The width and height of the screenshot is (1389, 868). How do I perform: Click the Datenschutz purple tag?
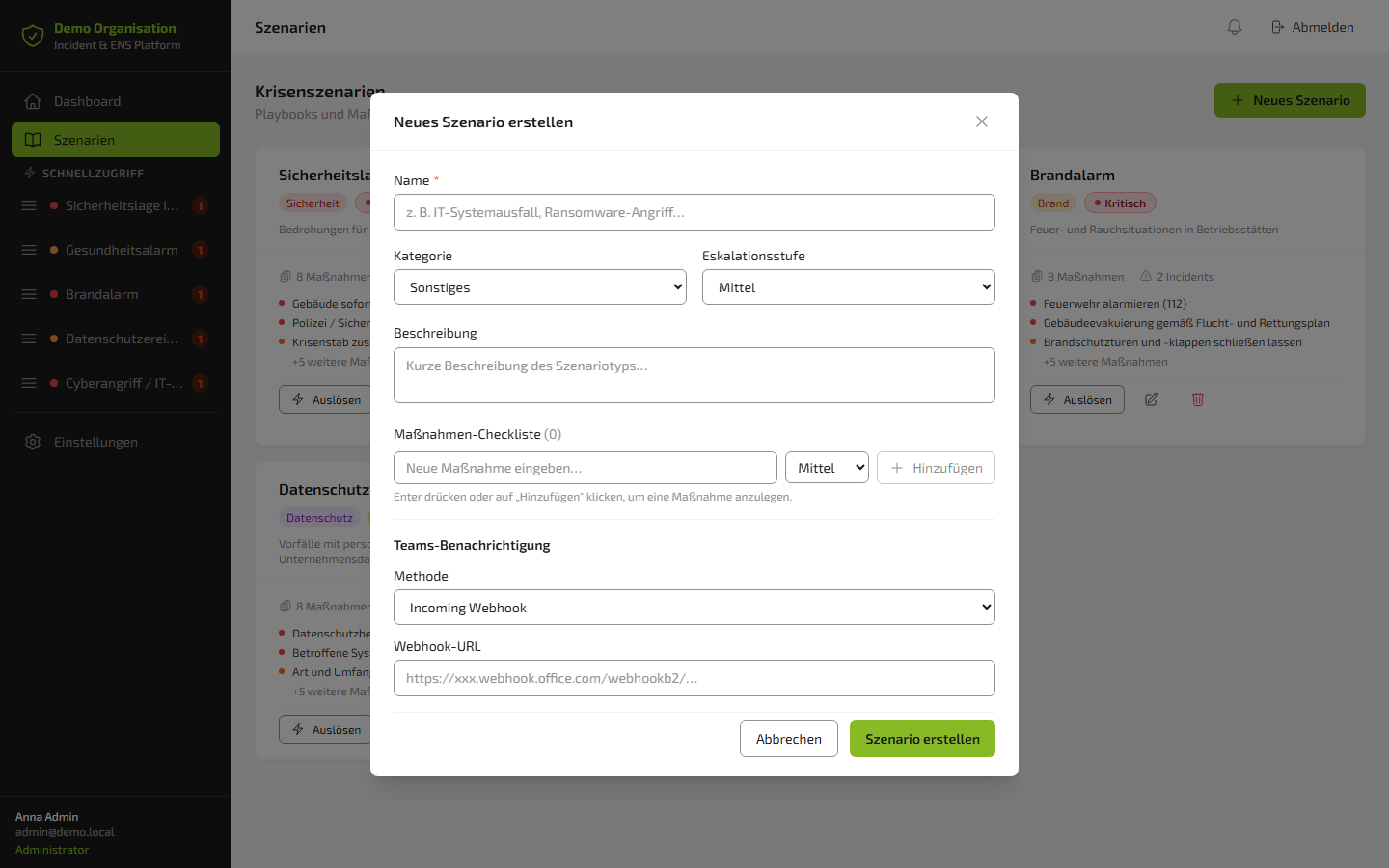(319, 518)
